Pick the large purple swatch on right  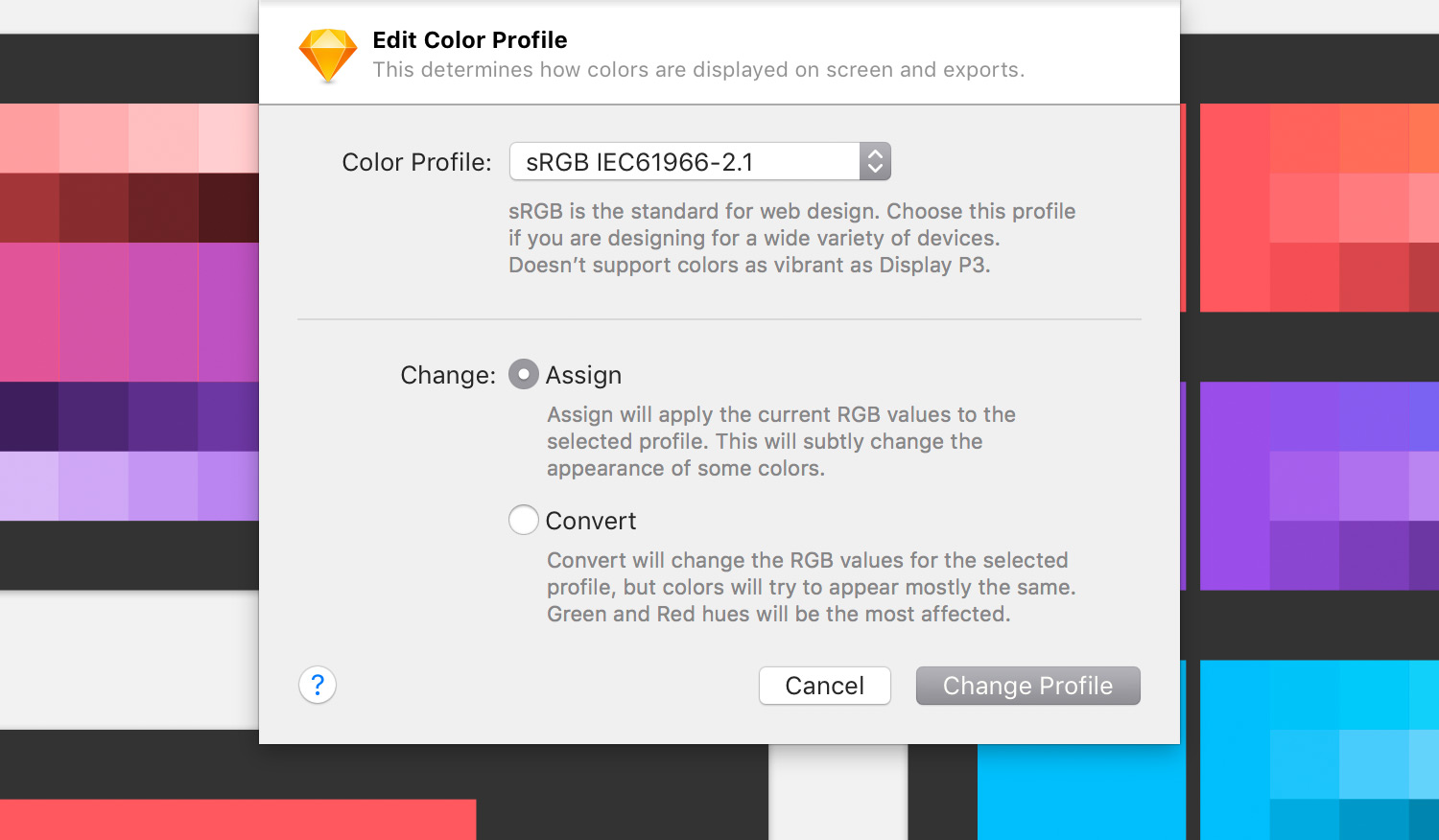coord(1235,485)
